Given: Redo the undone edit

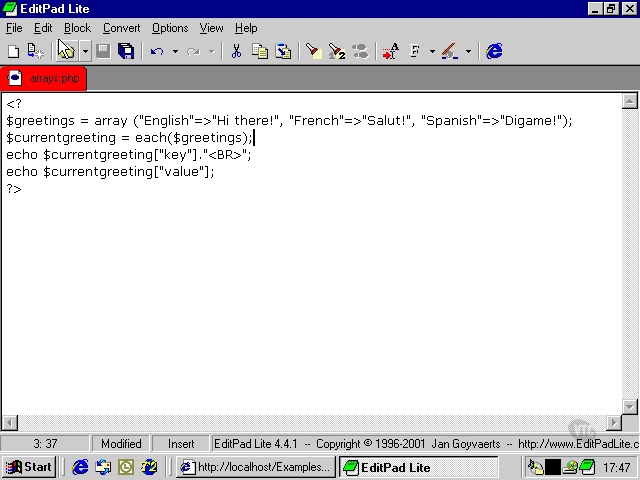Looking at the screenshot, I should point(193,51).
